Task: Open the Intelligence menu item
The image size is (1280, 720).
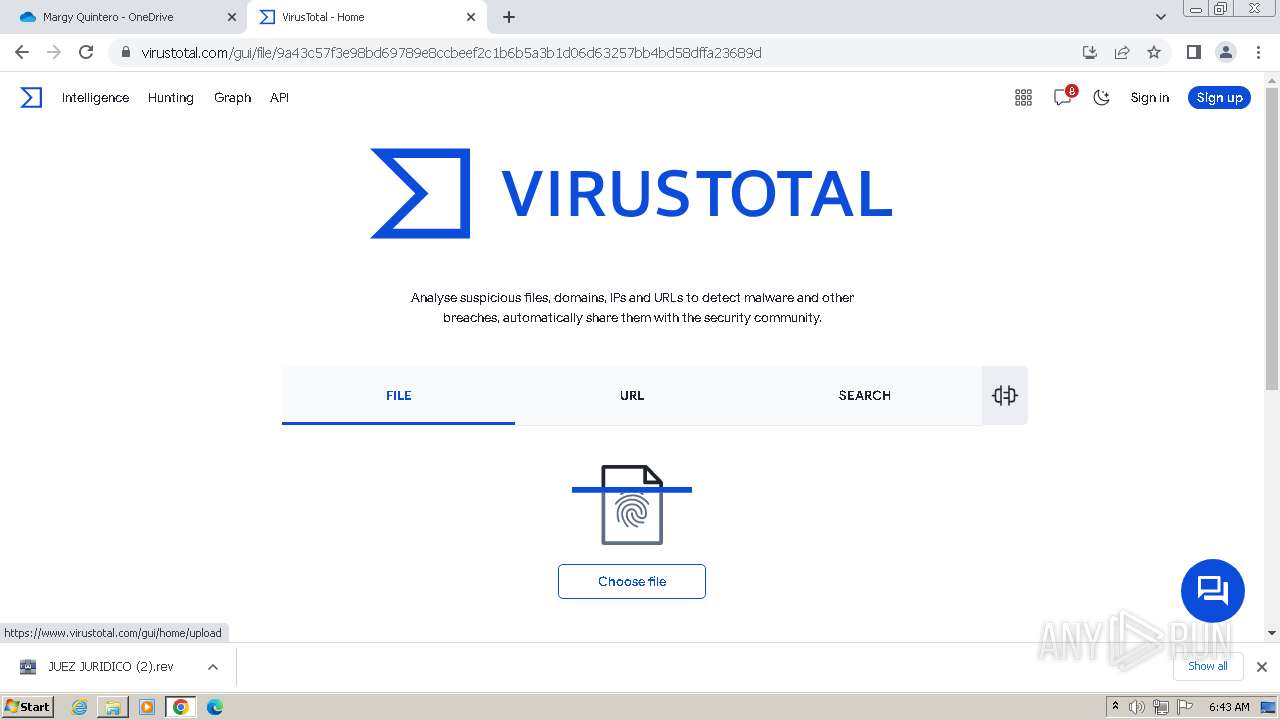Action: click(95, 97)
